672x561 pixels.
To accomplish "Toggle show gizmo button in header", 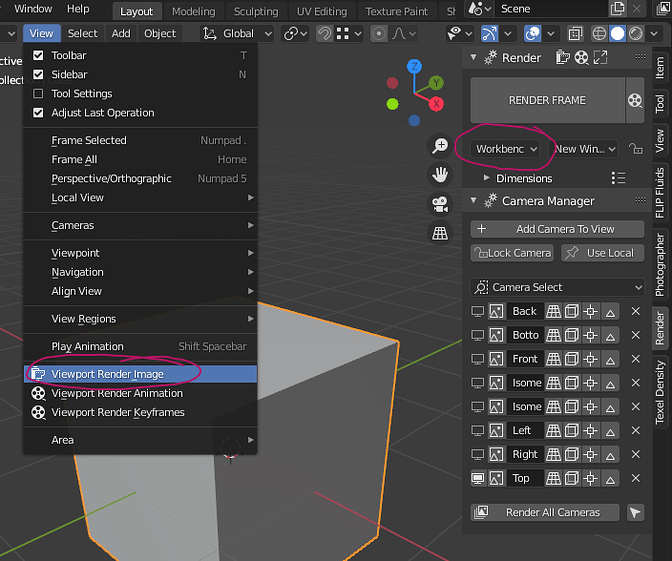I will (489, 33).
